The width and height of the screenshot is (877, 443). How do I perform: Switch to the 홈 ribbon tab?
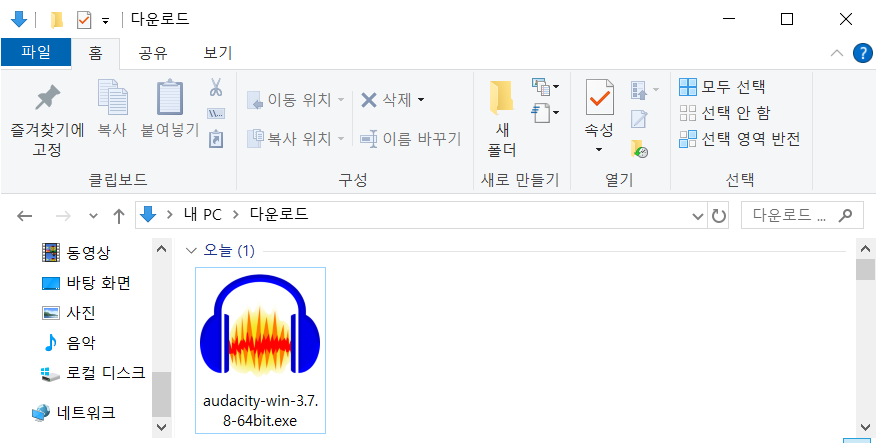click(x=96, y=53)
